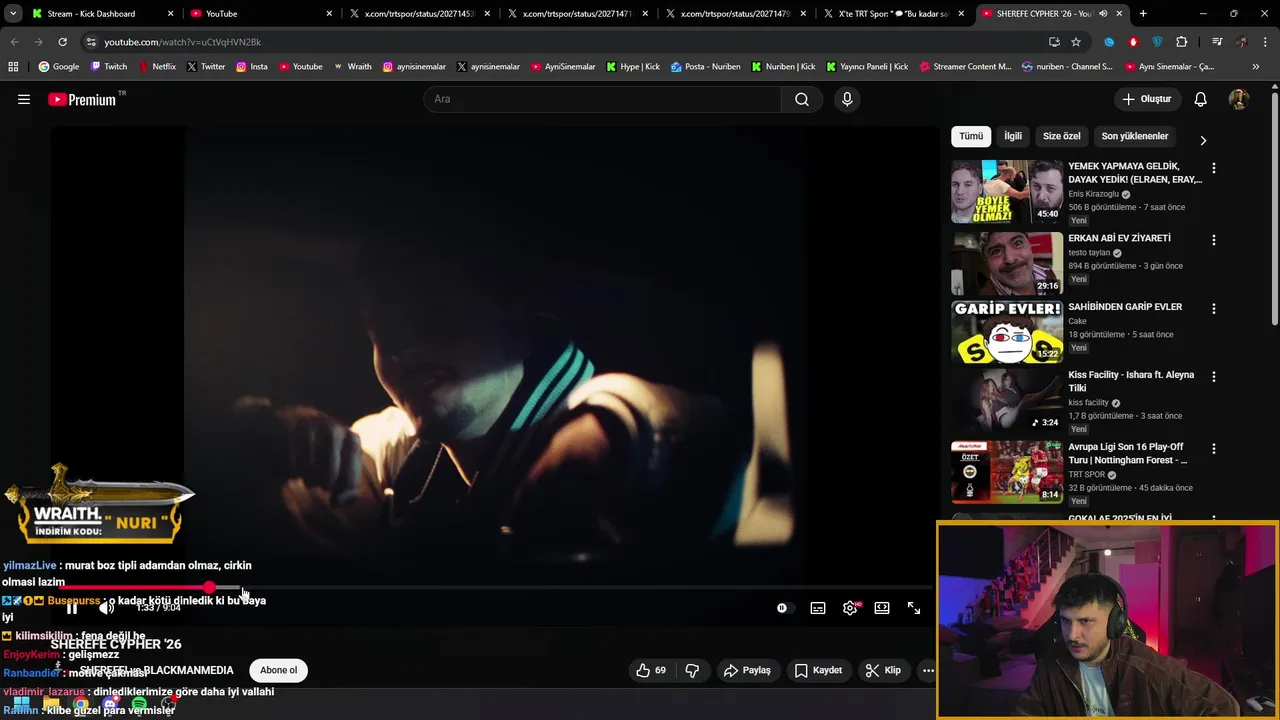Bookmark page with star icon
The height and width of the screenshot is (720, 1280).
1076,42
